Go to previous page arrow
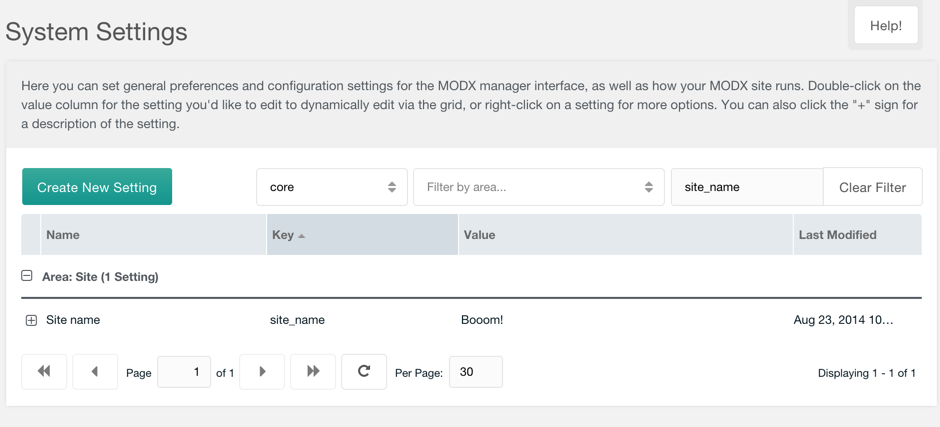The height and width of the screenshot is (427, 940). pyautogui.click(x=95, y=372)
